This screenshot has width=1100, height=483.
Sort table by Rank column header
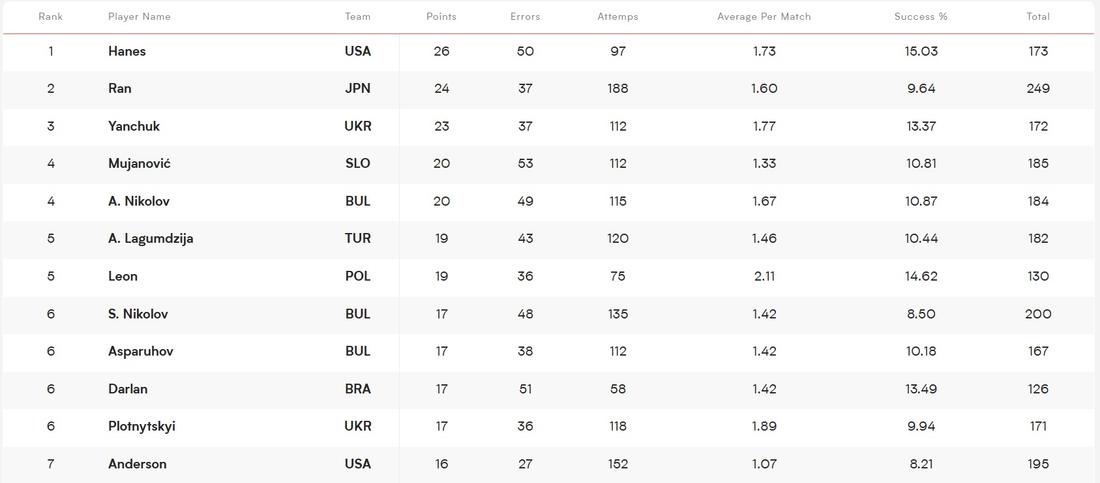click(51, 16)
